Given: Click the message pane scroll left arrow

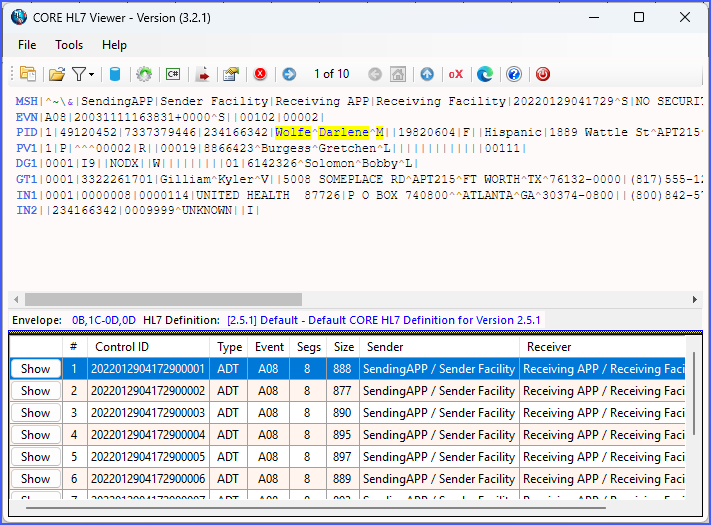Looking at the screenshot, I should pos(16,299).
